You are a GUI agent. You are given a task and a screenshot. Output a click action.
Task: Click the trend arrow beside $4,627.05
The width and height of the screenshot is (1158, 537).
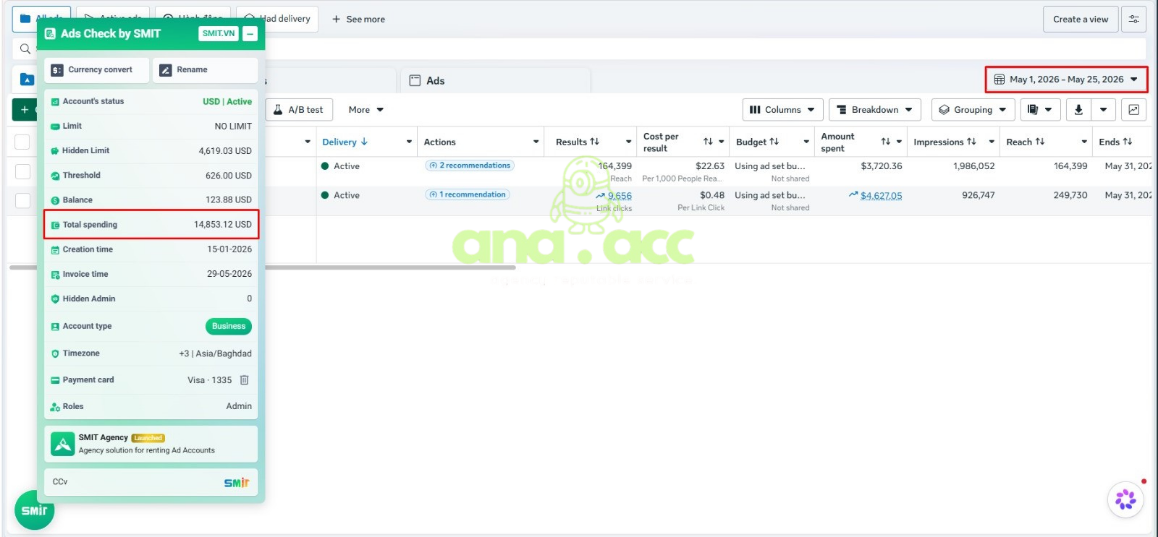tap(854, 195)
